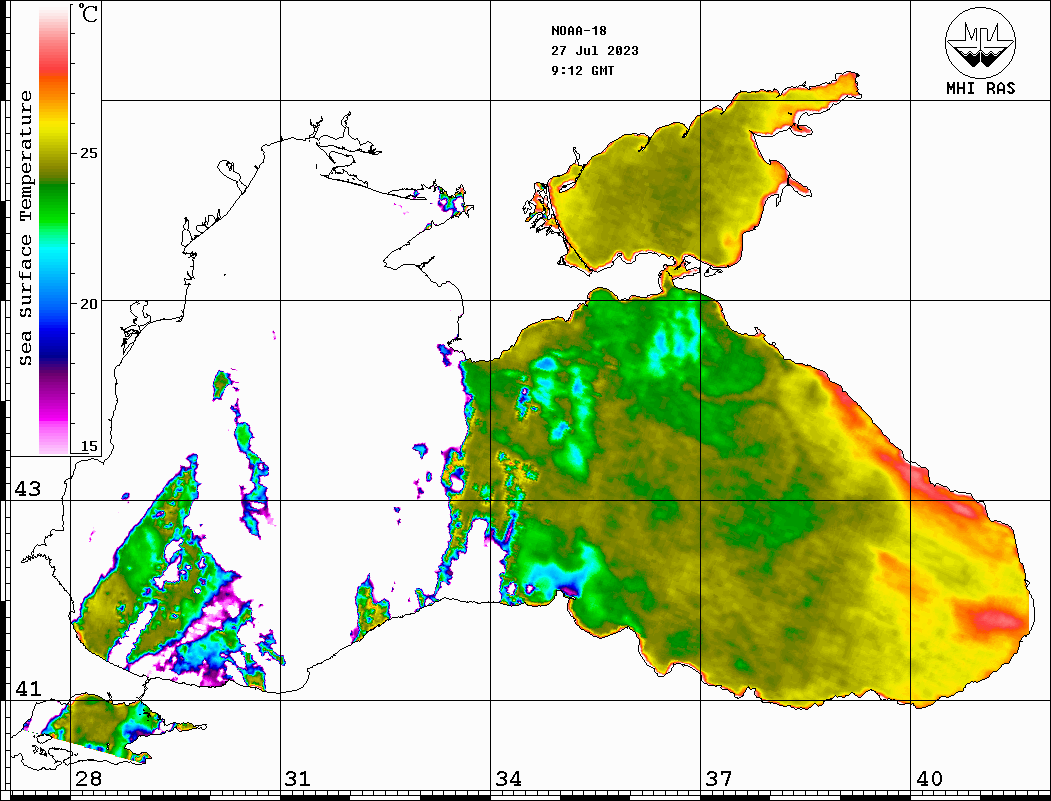This screenshot has height=801, width=1051.
Task: Select the 'NOAA-18' satellite label
Action: point(578,31)
